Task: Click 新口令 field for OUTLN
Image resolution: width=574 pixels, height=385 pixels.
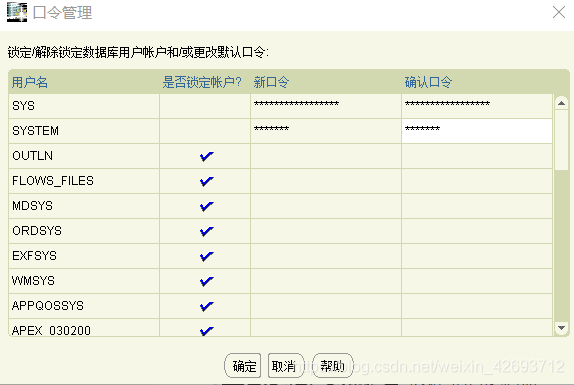Action: coord(326,156)
